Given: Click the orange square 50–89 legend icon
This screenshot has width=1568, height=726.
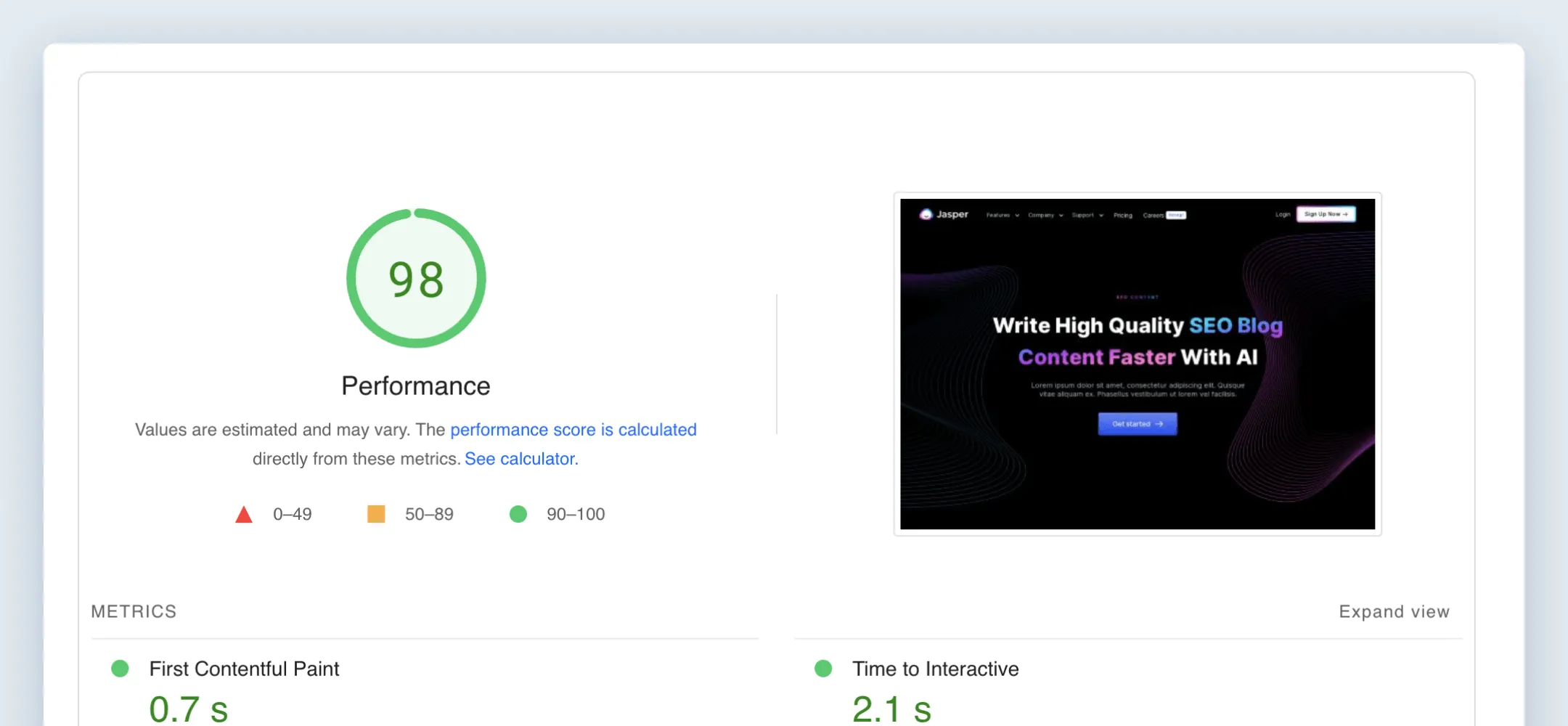Looking at the screenshot, I should point(376,514).
